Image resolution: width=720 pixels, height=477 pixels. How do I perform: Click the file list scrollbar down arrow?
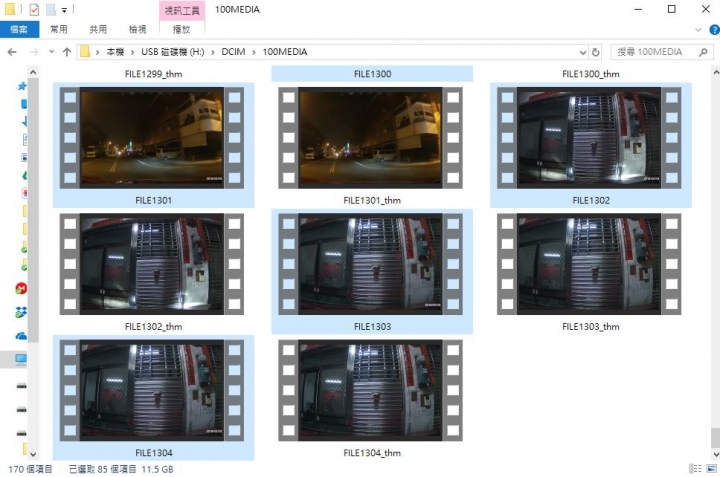coord(715,454)
